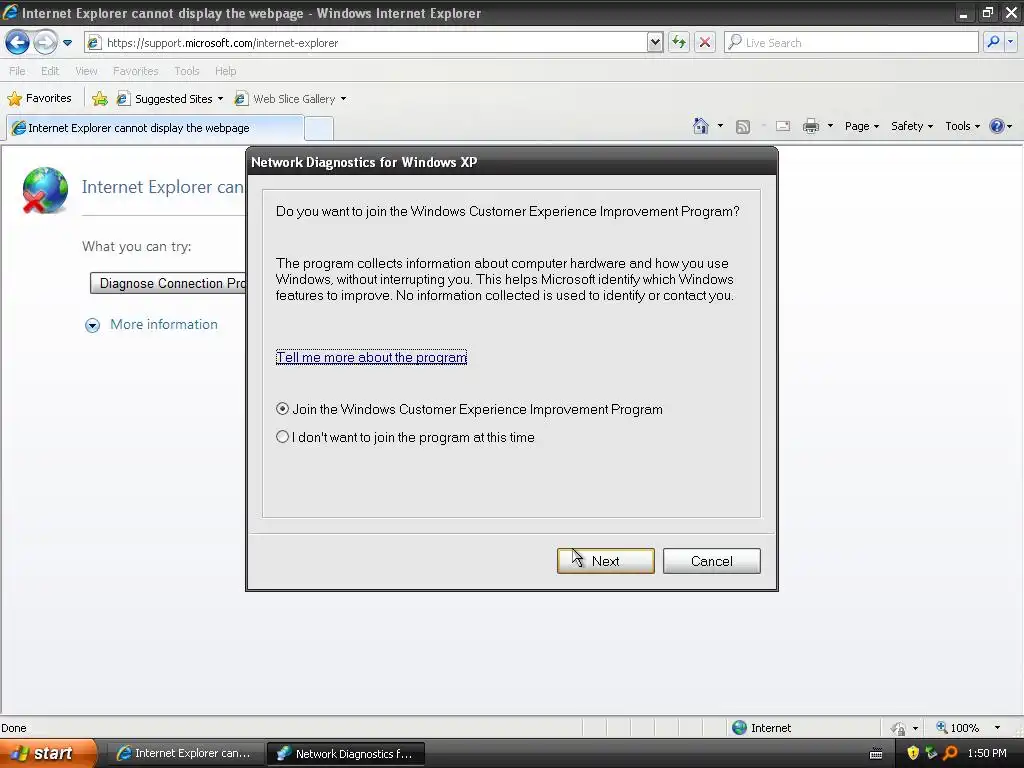Click the Home icon in command bar
The width and height of the screenshot is (1024, 768).
click(x=701, y=126)
